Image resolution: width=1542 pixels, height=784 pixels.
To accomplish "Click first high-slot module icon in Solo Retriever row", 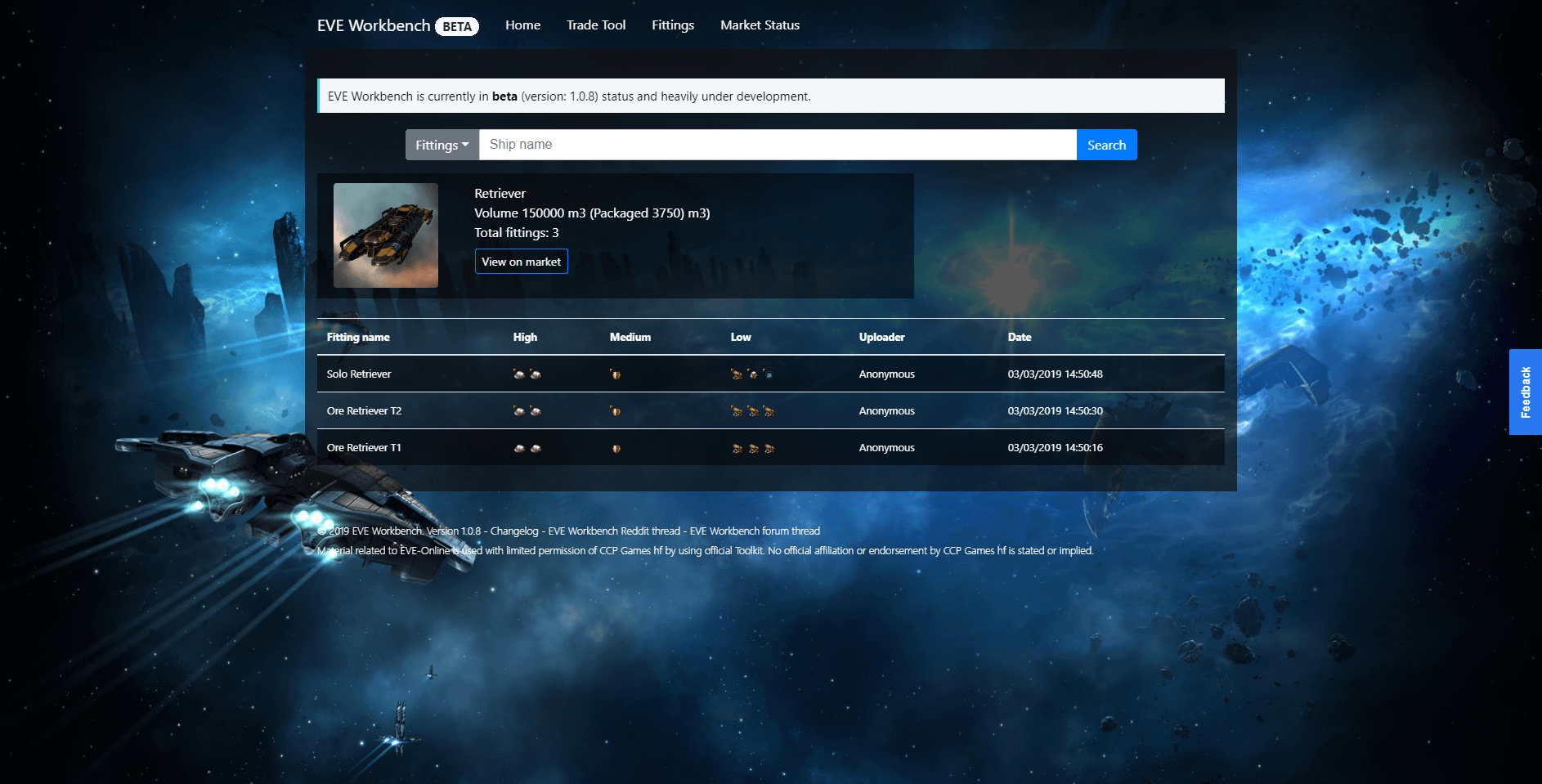I will point(518,374).
